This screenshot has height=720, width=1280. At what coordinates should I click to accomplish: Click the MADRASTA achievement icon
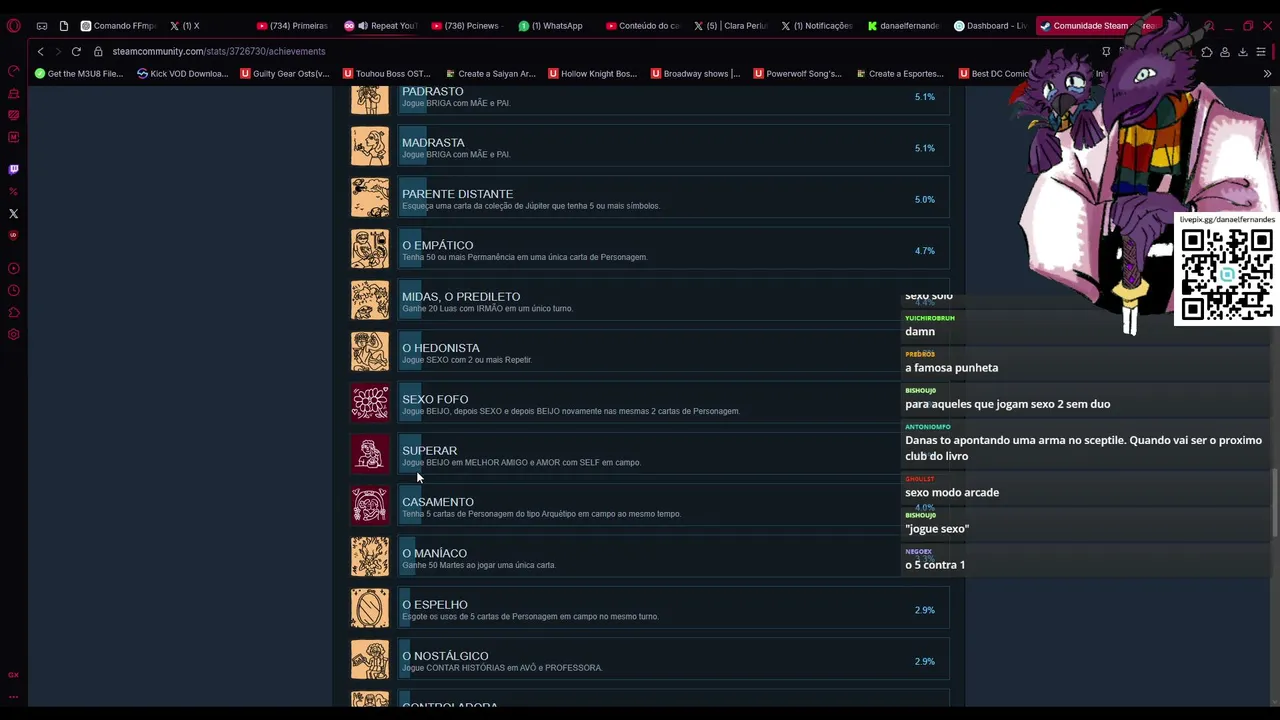(370, 147)
